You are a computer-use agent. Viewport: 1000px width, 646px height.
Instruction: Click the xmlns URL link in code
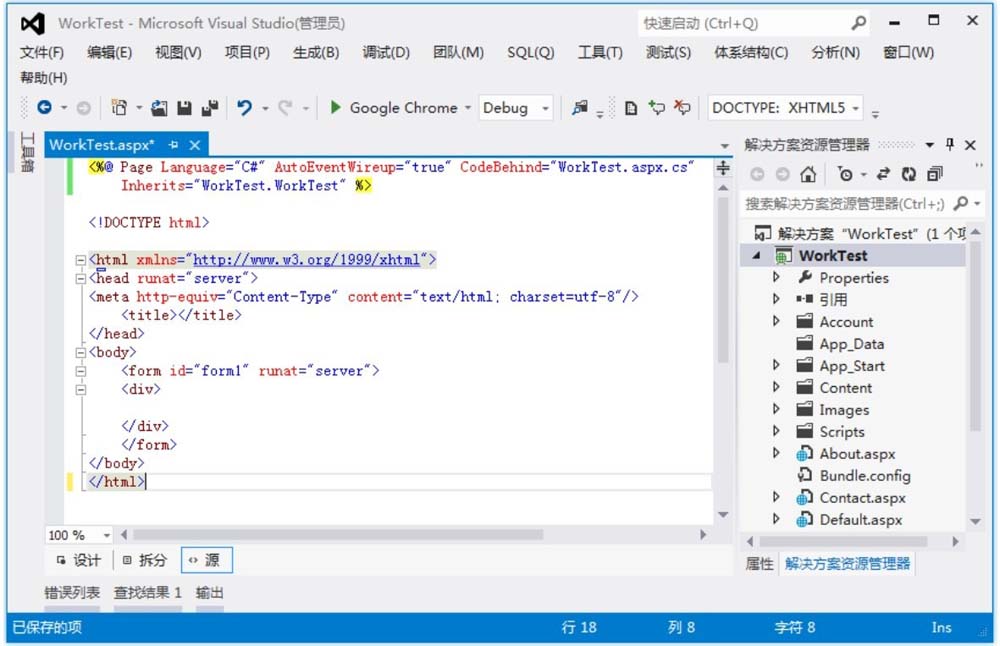306,260
